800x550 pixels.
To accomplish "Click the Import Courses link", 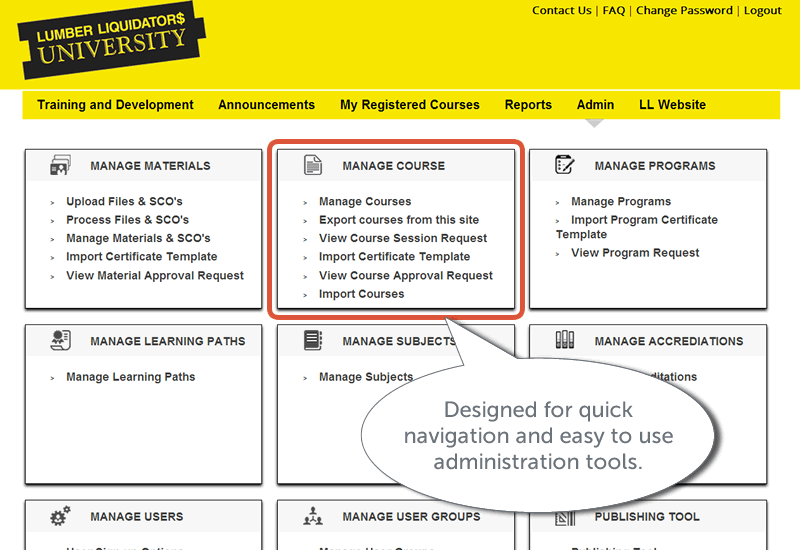I will (361, 293).
